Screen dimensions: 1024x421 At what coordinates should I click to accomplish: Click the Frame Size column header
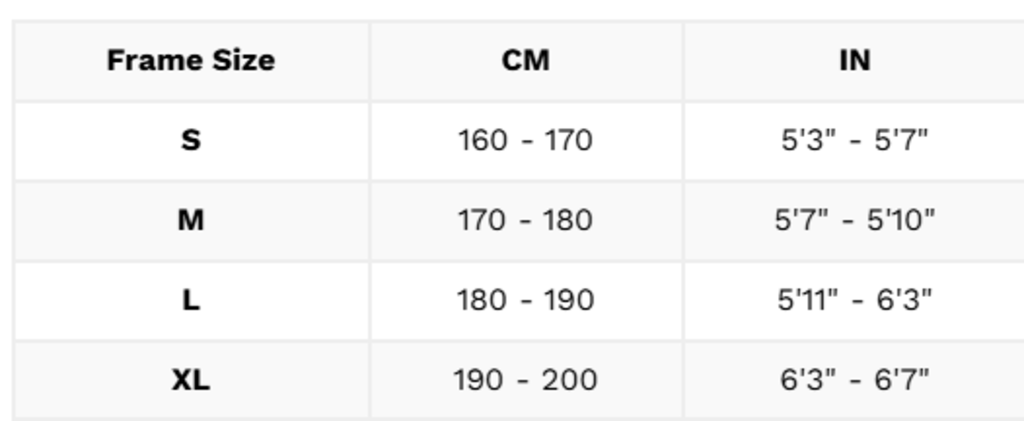pos(190,60)
